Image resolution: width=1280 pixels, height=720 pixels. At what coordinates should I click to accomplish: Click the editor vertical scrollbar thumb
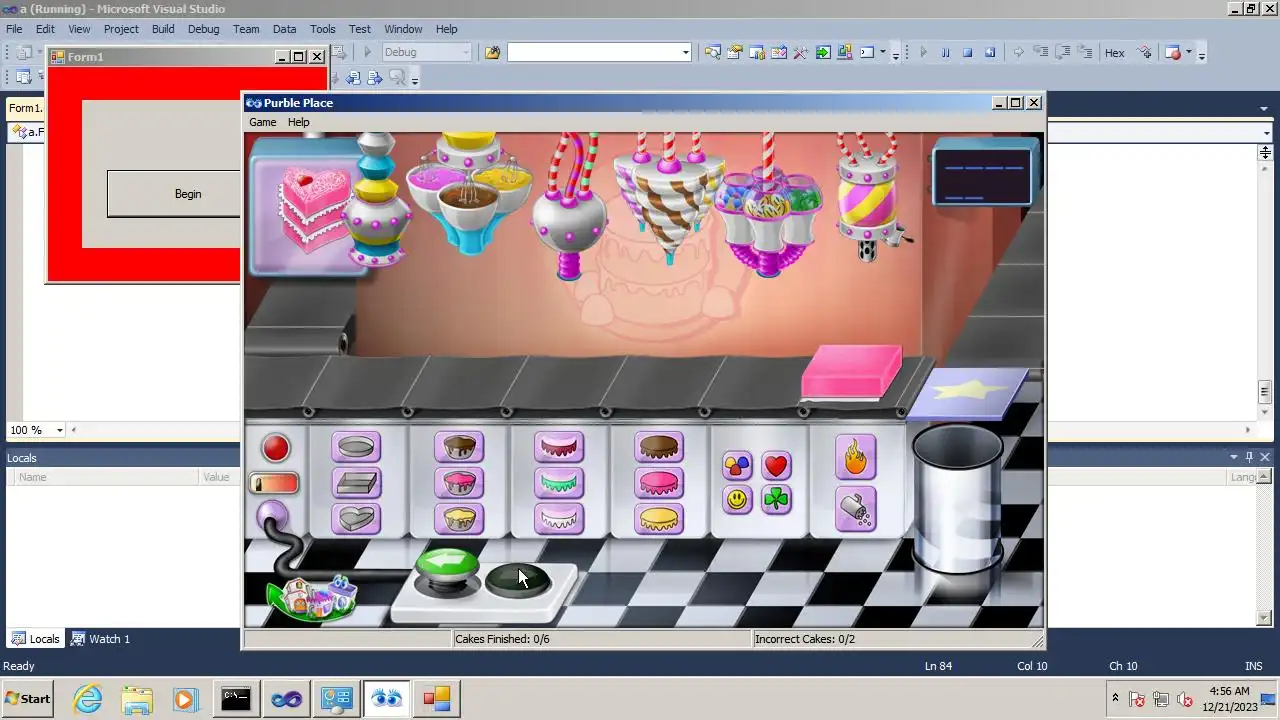pos(1265,392)
